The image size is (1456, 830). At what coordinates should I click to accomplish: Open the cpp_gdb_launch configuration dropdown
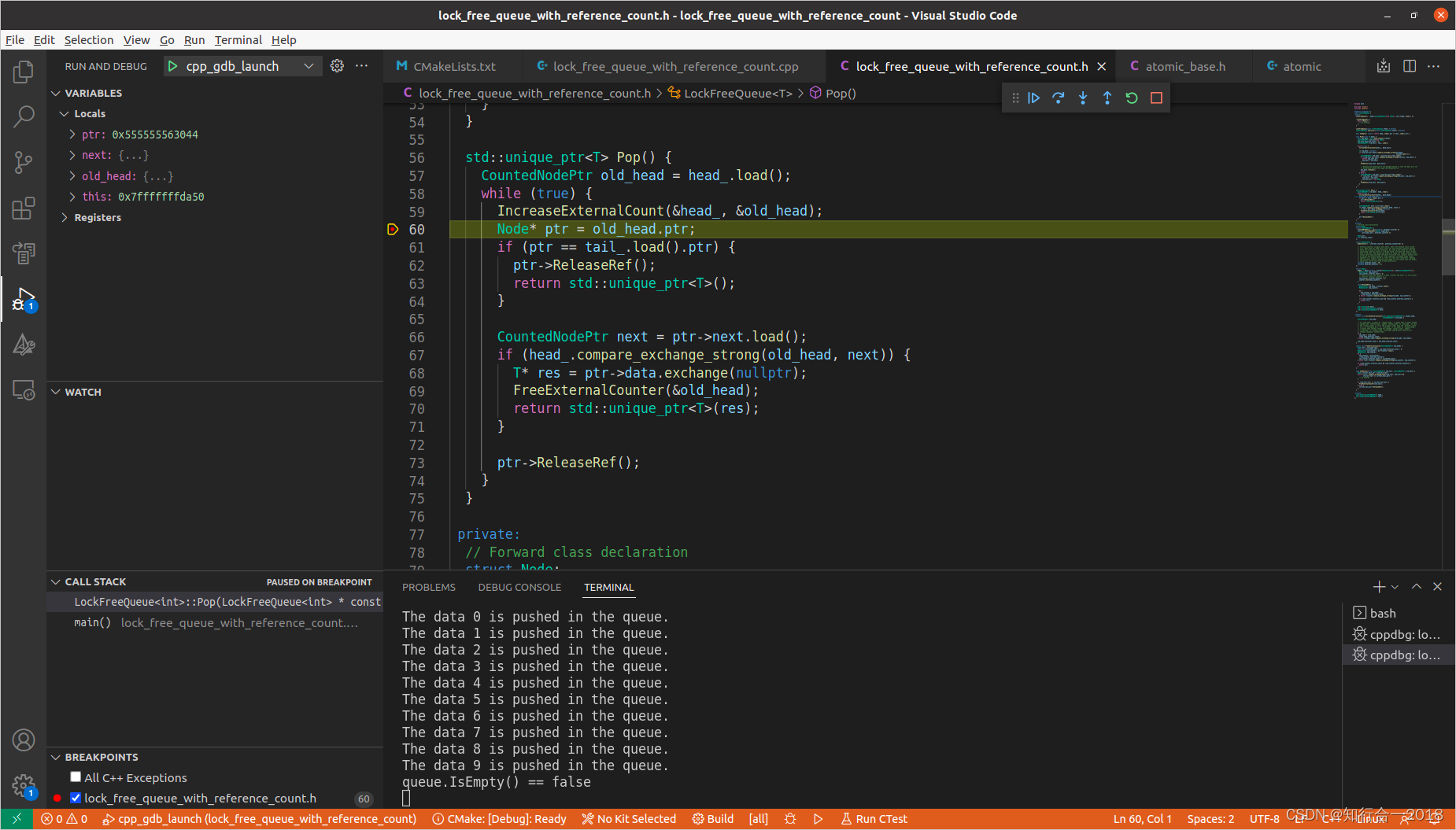309,66
